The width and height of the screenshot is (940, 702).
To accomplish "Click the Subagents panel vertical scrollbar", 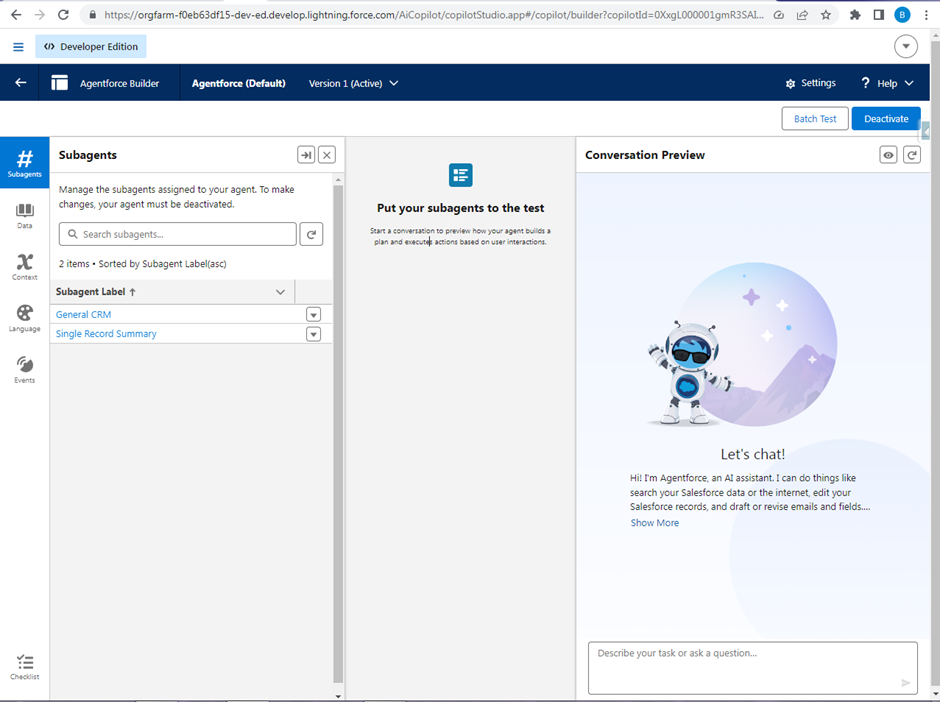I will coord(338,435).
